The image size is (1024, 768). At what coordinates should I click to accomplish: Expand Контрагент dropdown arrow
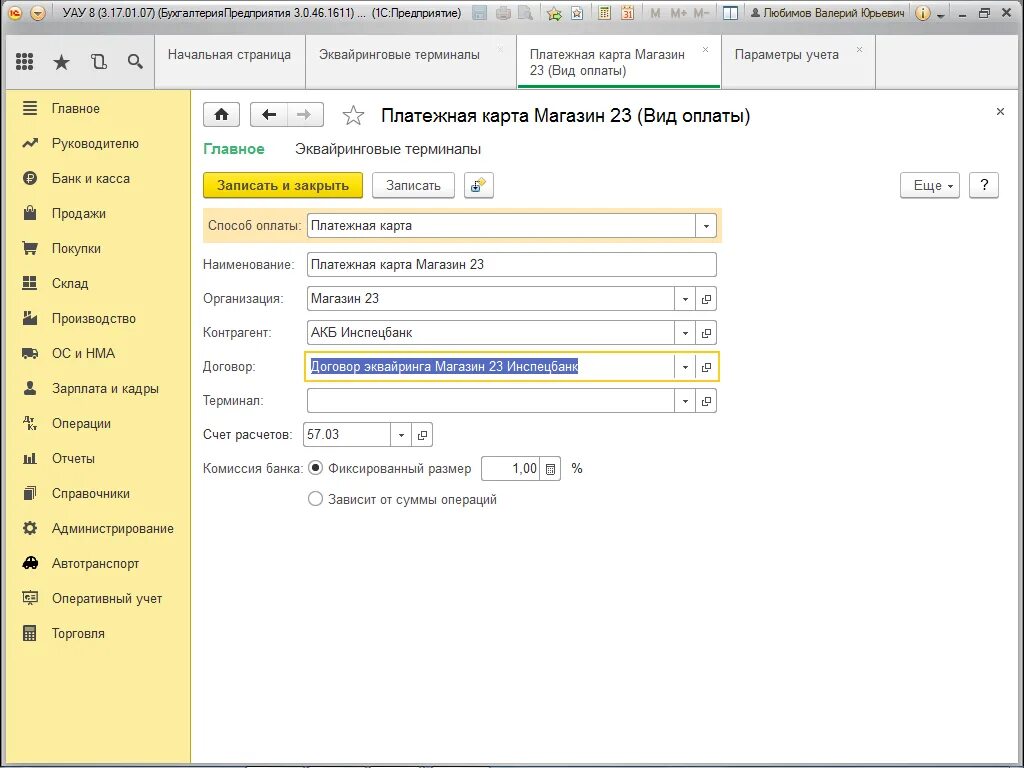[x=685, y=333]
